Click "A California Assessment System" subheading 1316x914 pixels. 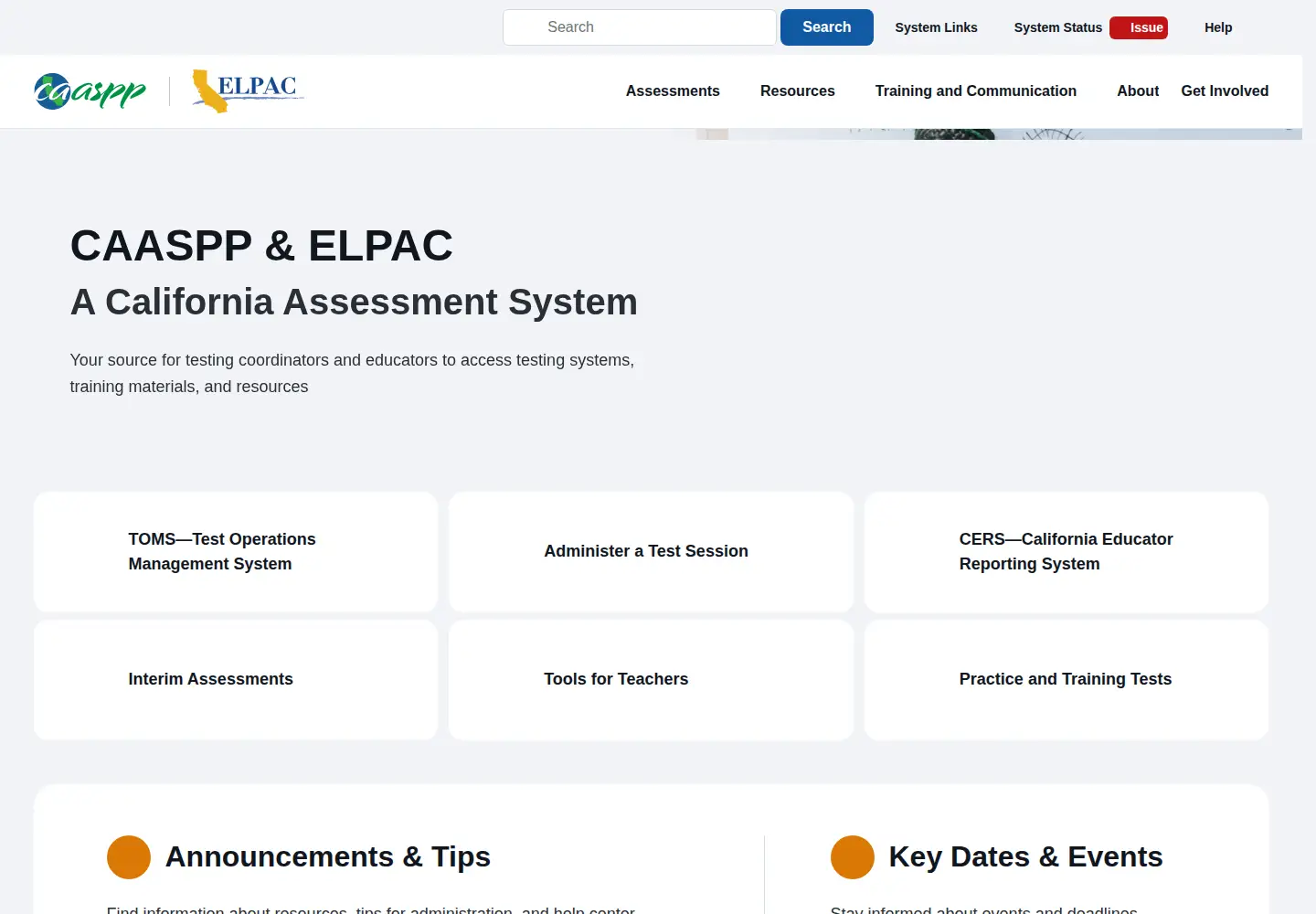click(x=354, y=303)
